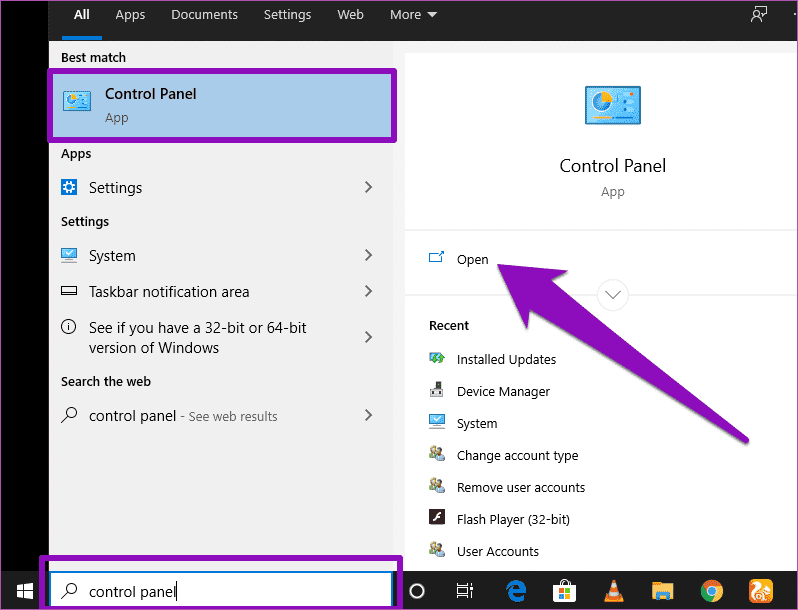The image size is (798, 610).
Task: Switch to the Web tab
Action: pos(350,15)
